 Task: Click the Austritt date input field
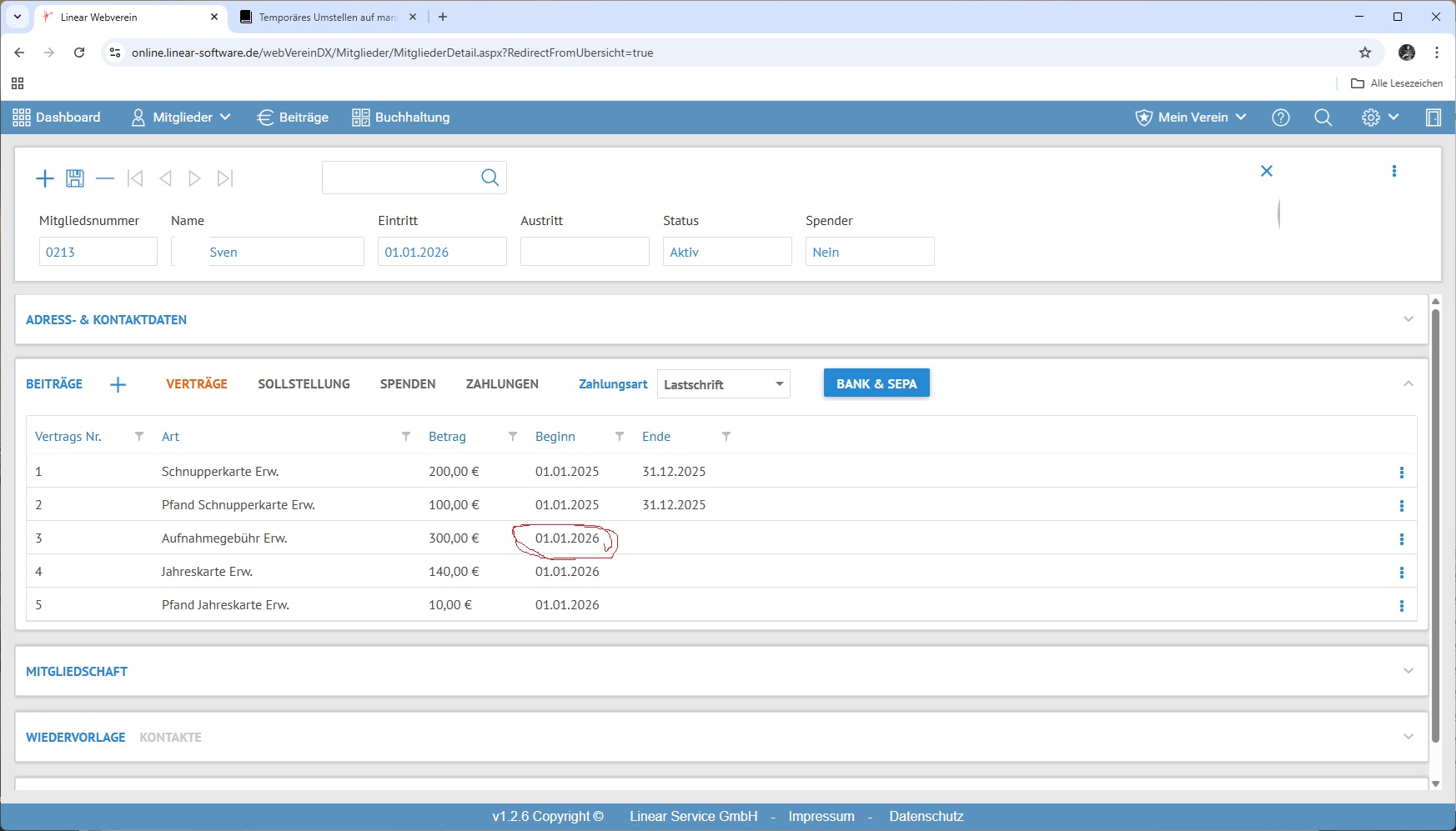585,252
